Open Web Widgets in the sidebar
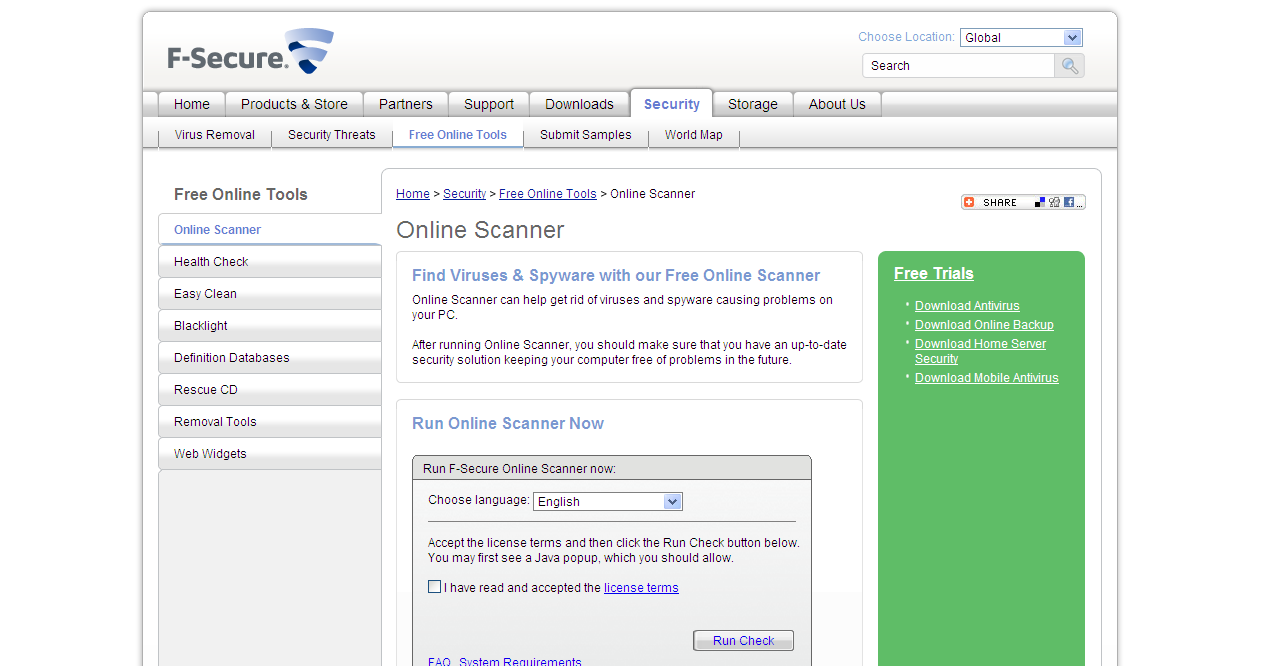 (270, 454)
